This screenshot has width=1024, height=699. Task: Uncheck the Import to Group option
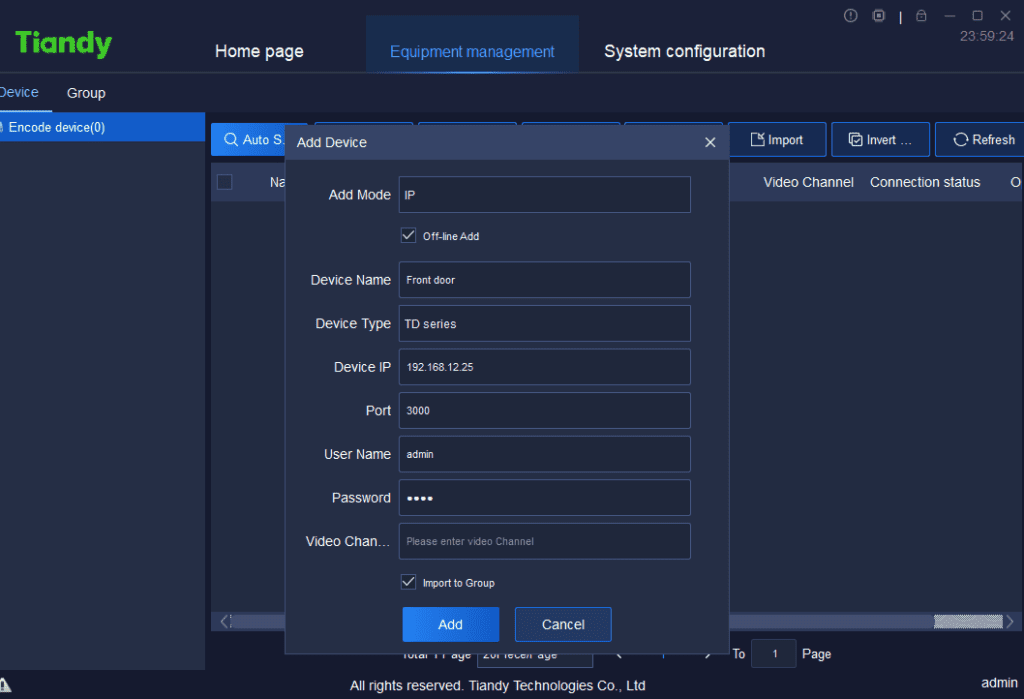coord(408,581)
